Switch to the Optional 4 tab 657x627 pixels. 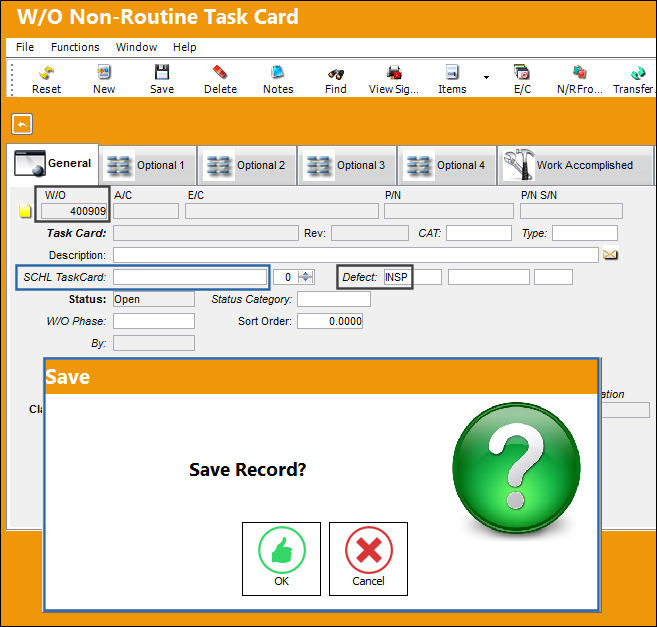pos(447,165)
